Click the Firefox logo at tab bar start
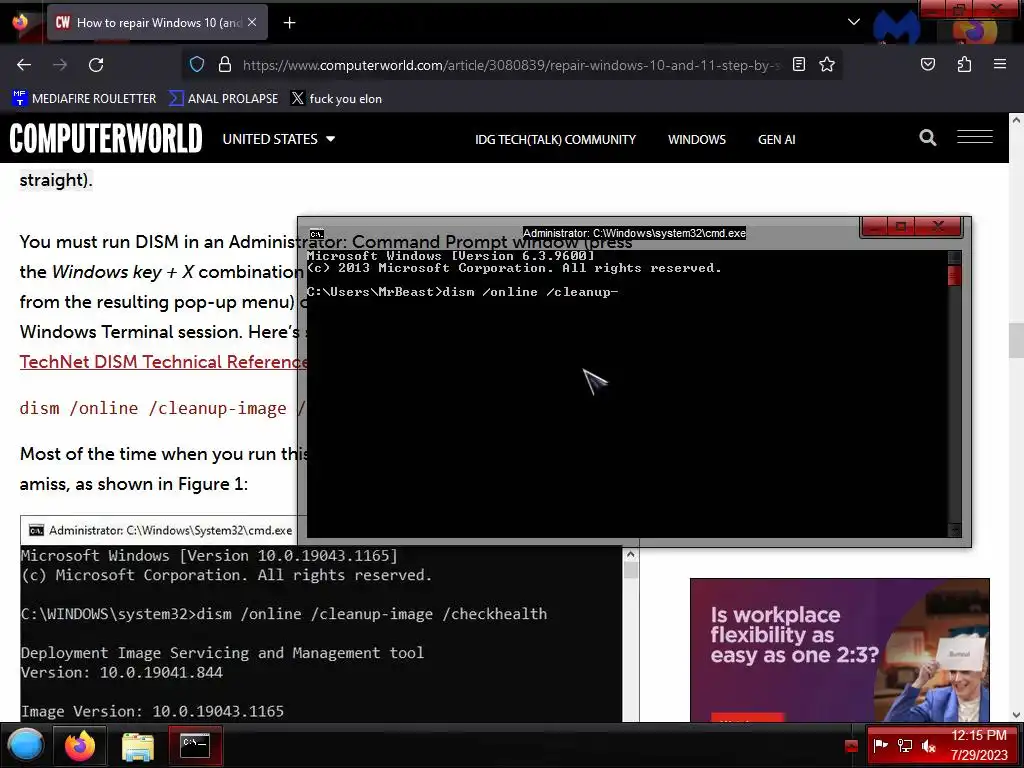Image resolution: width=1024 pixels, height=768 pixels. pyautogui.click(x=20, y=22)
